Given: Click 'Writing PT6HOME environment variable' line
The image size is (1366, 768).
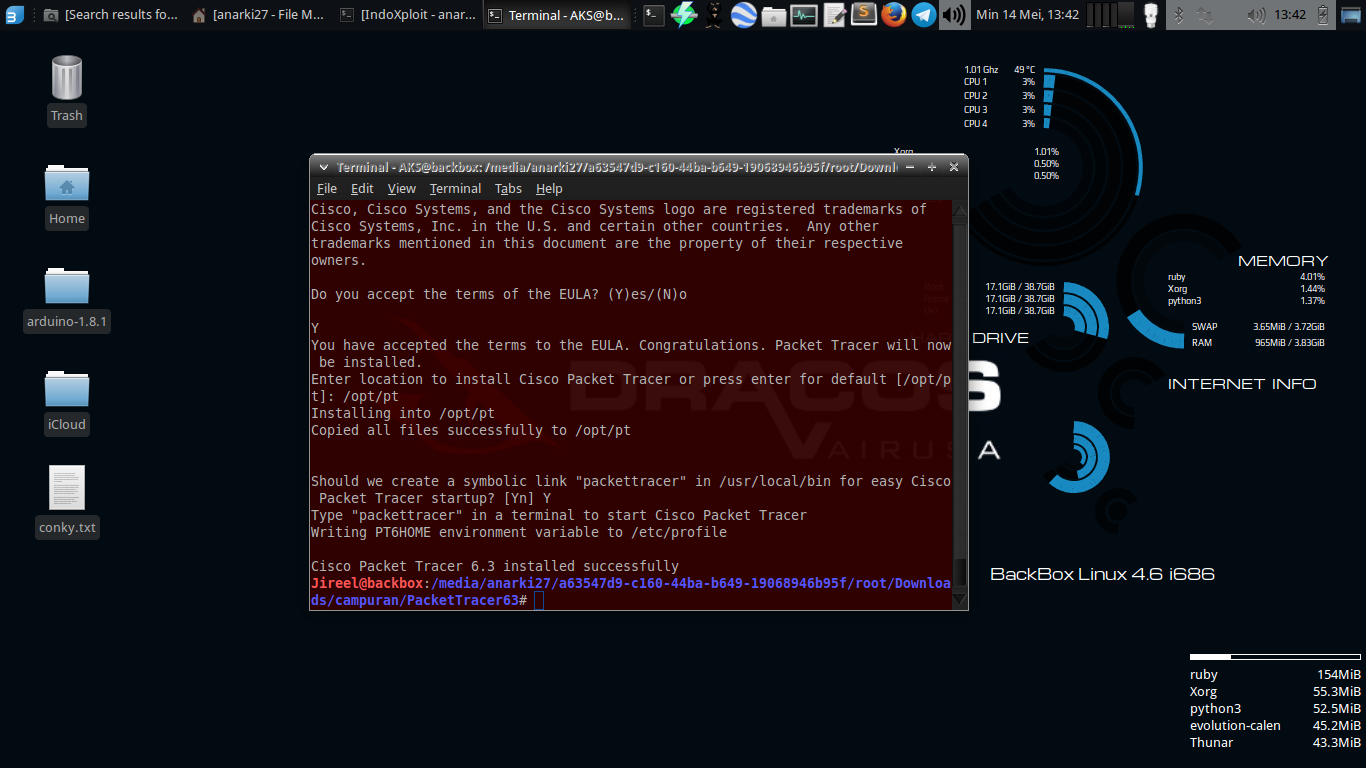Looking at the screenshot, I should [519, 532].
